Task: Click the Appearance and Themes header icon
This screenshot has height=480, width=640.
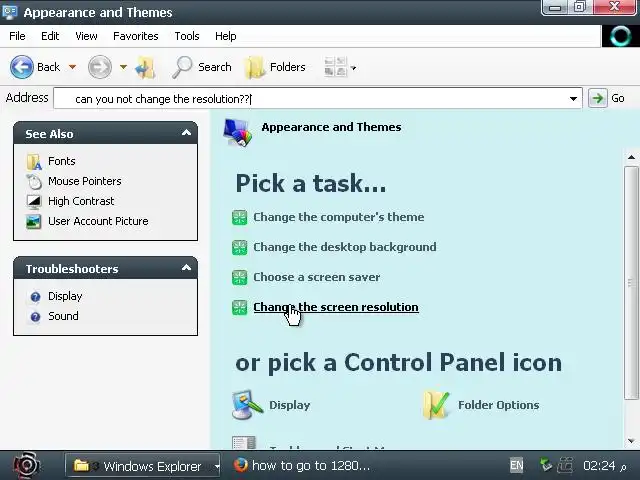Action: click(x=237, y=132)
